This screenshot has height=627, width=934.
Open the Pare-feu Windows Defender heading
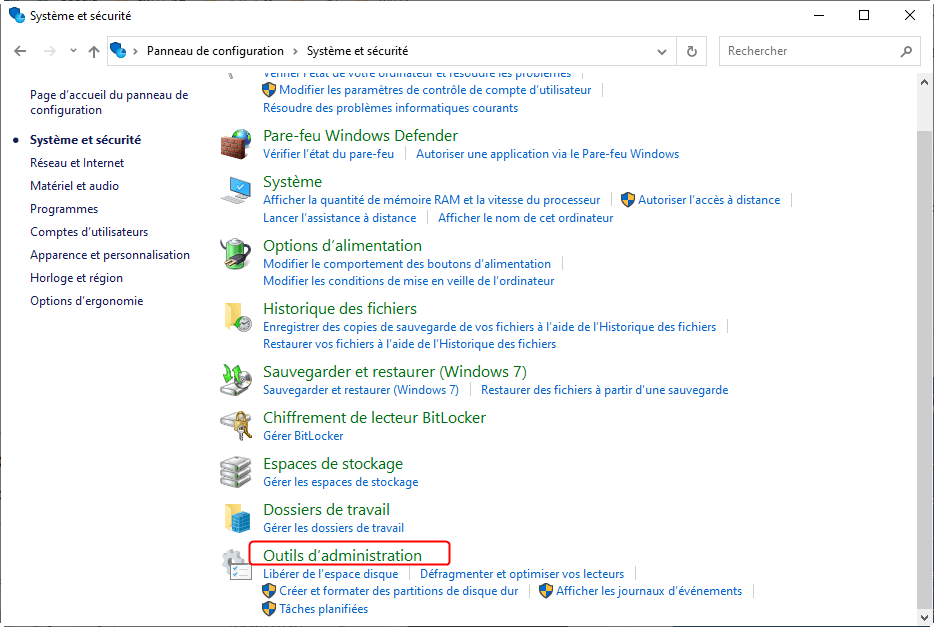[360, 135]
